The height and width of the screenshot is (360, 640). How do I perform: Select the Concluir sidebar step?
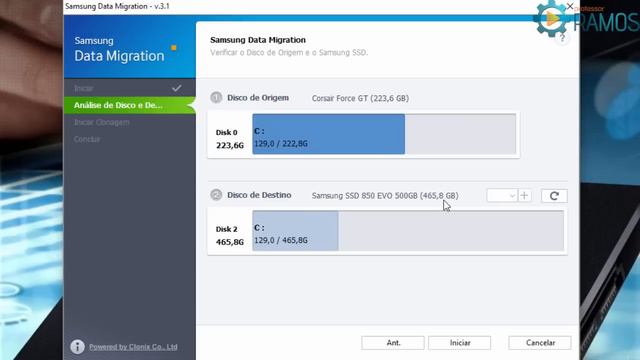[x=129, y=140]
